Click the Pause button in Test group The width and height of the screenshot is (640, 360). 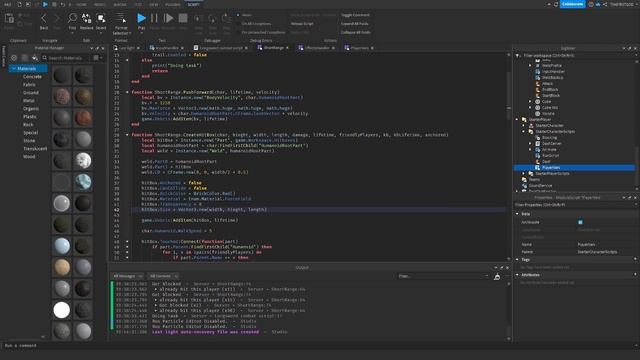click(x=154, y=18)
